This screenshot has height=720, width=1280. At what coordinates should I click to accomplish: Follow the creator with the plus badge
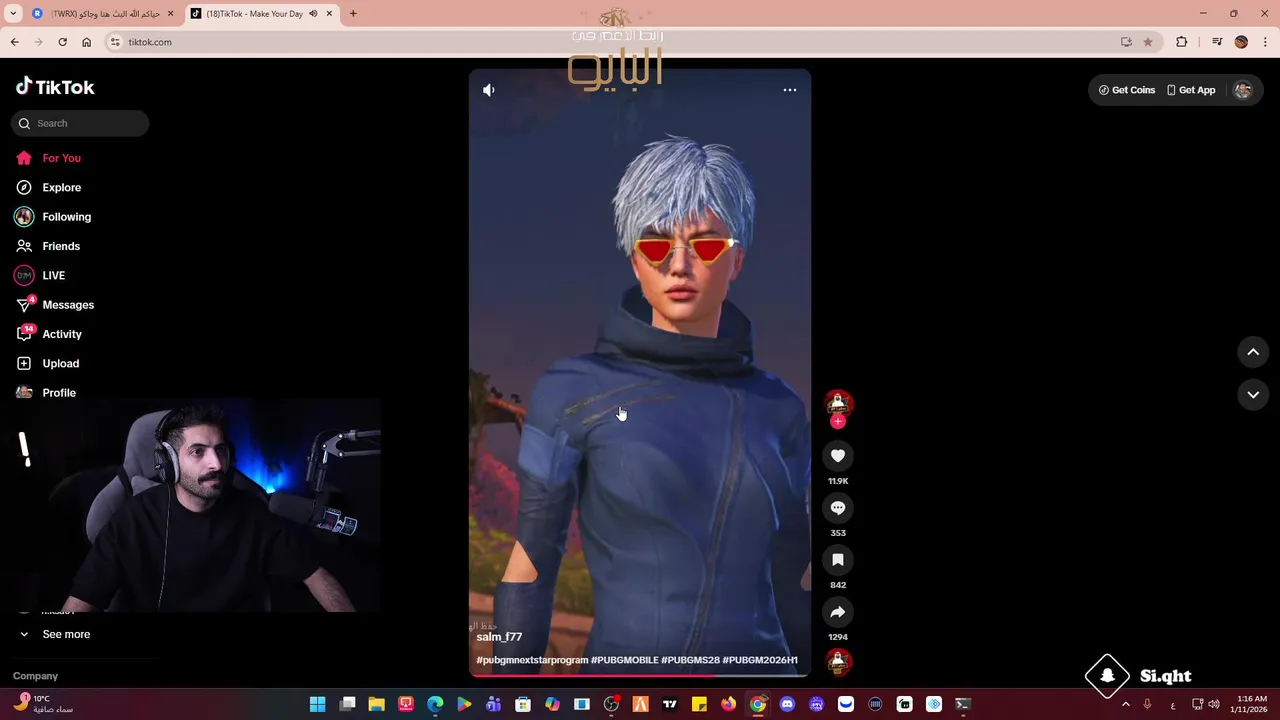pos(838,422)
